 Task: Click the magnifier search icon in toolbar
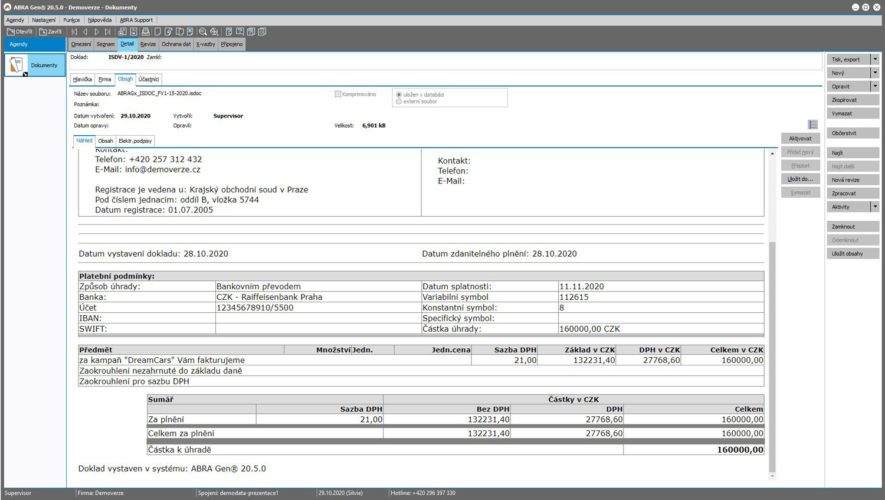tap(201, 31)
